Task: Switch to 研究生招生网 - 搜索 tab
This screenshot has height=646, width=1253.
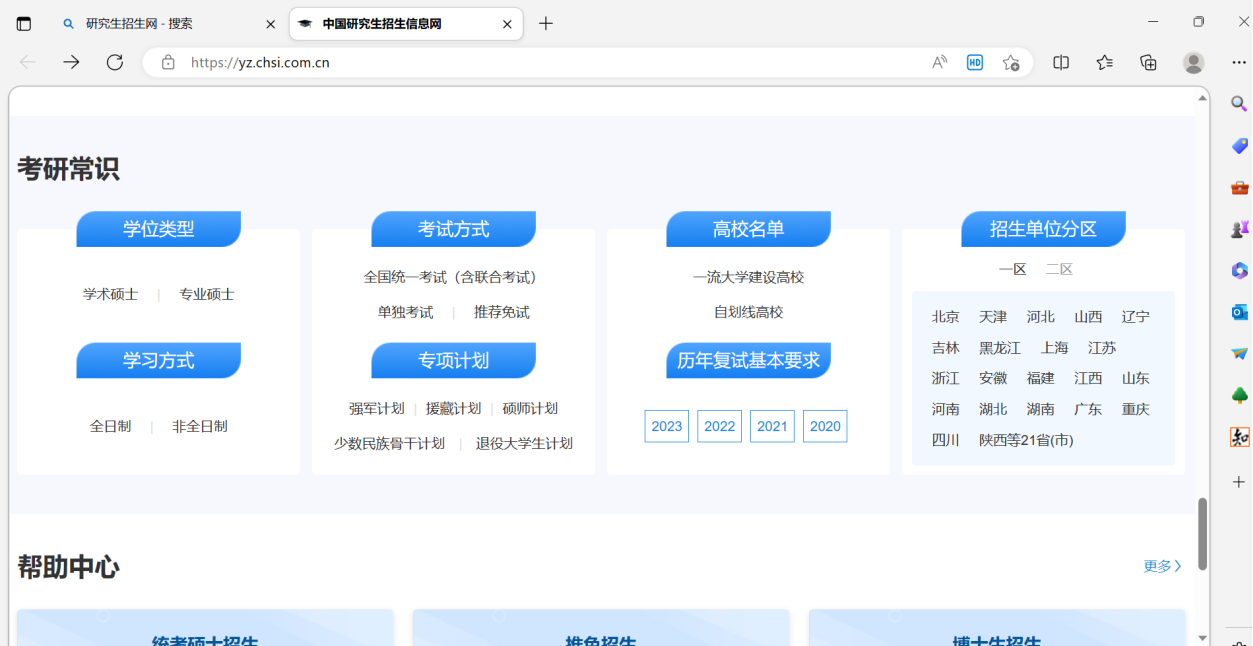Action: click(x=139, y=24)
